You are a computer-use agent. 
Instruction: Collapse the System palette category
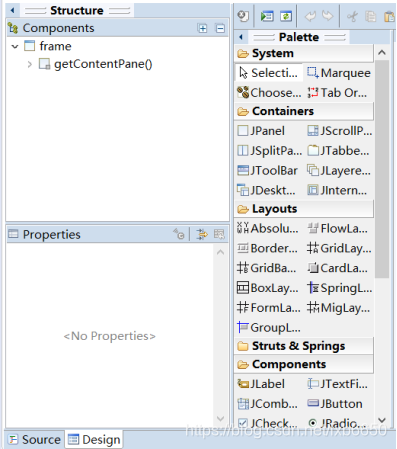[x=304, y=53]
